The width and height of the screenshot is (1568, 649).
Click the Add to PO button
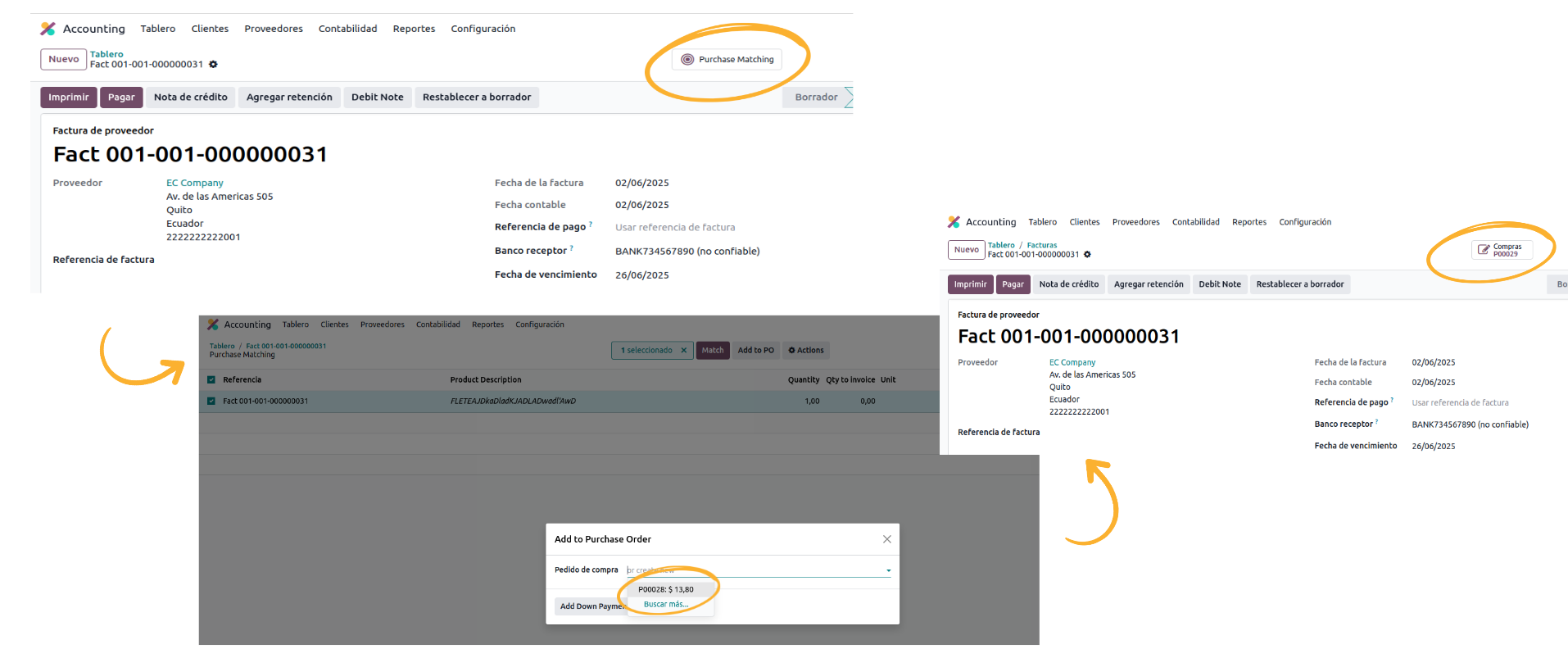coord(755,351)
